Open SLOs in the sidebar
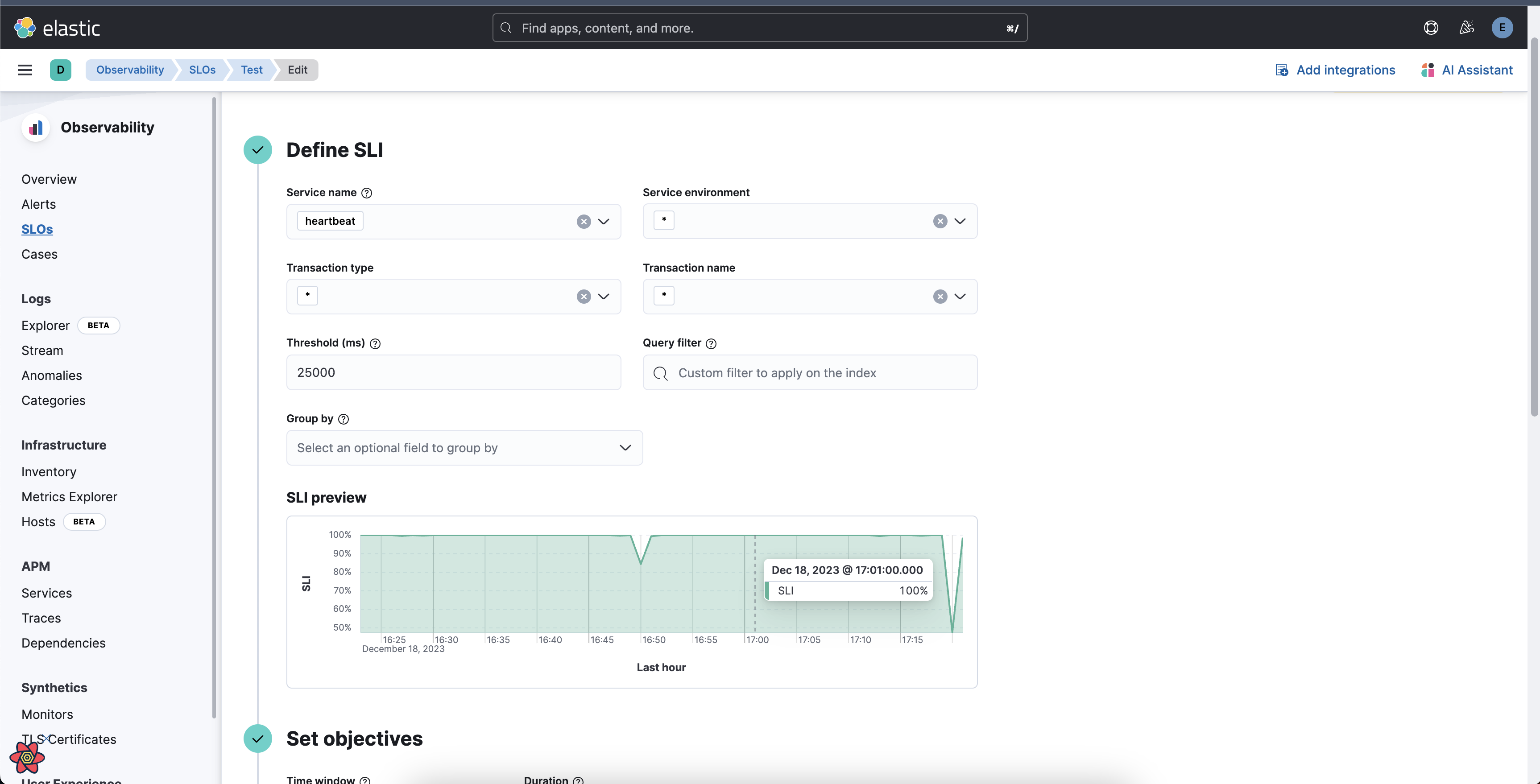The width and height of the screenshot is (1540, 784). (x=37, y=230)
